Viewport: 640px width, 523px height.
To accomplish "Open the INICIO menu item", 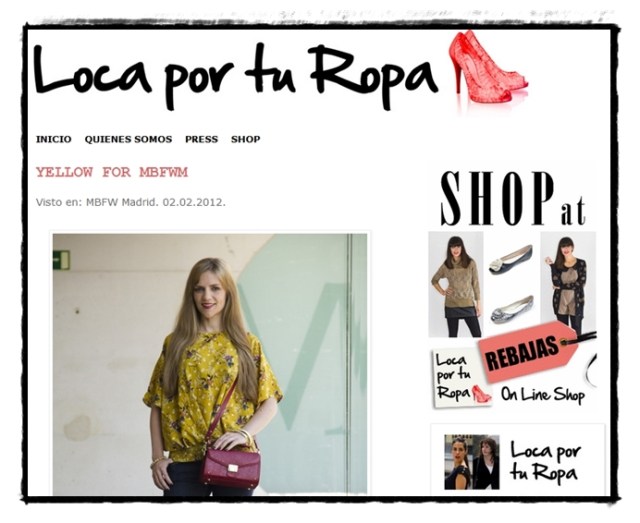I will pos(53,139).
